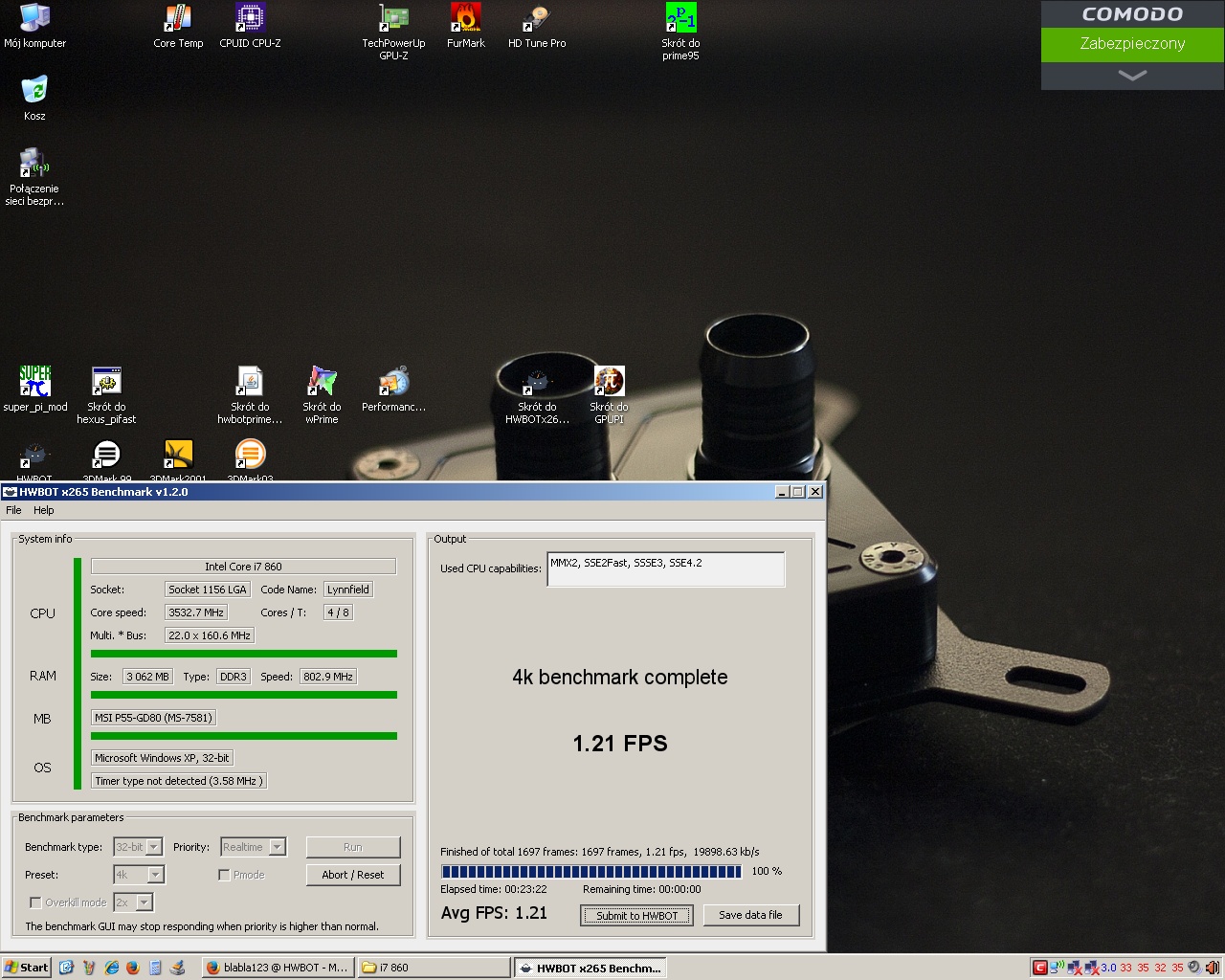Screen dimensions: 1225x980
Task: Toggle the Overkill mode checkbox
Action: coord(35,902)
